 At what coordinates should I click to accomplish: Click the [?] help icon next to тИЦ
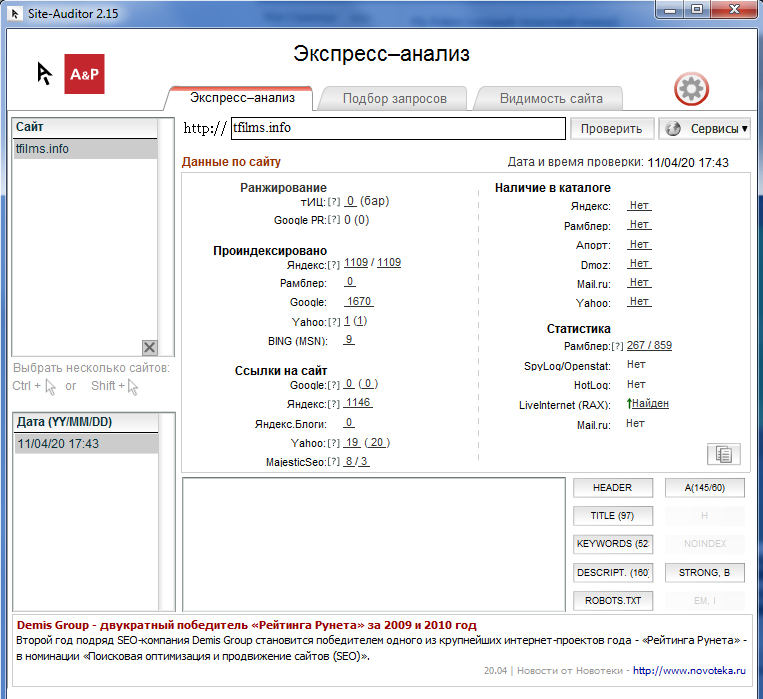[334, 202]
